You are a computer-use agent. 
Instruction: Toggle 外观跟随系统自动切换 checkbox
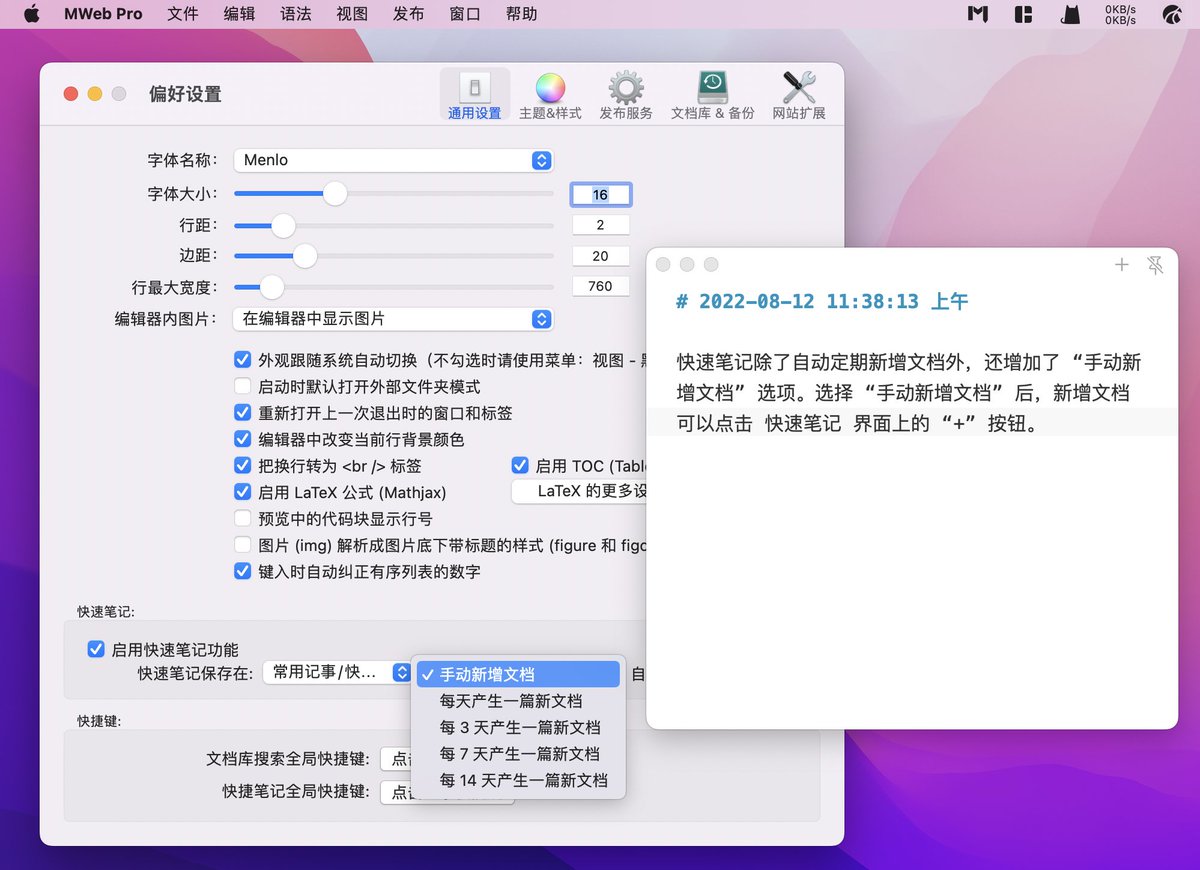coord(242,360)
